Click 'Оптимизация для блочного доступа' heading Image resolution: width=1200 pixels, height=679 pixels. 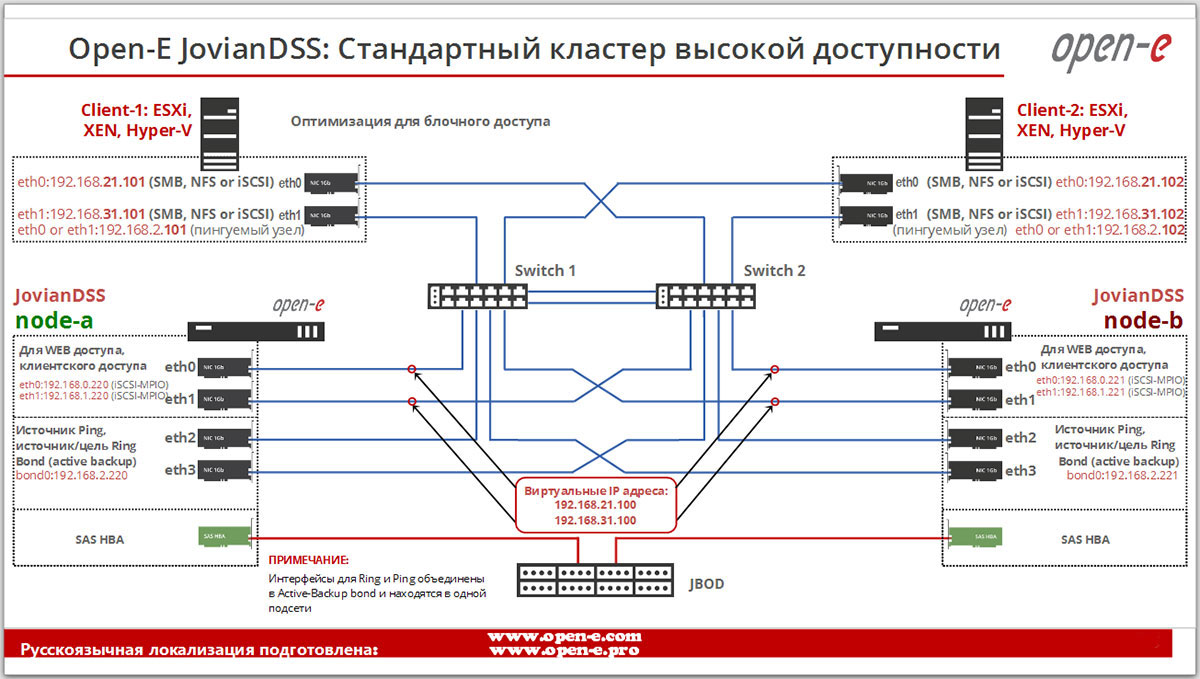pos(420,121)
